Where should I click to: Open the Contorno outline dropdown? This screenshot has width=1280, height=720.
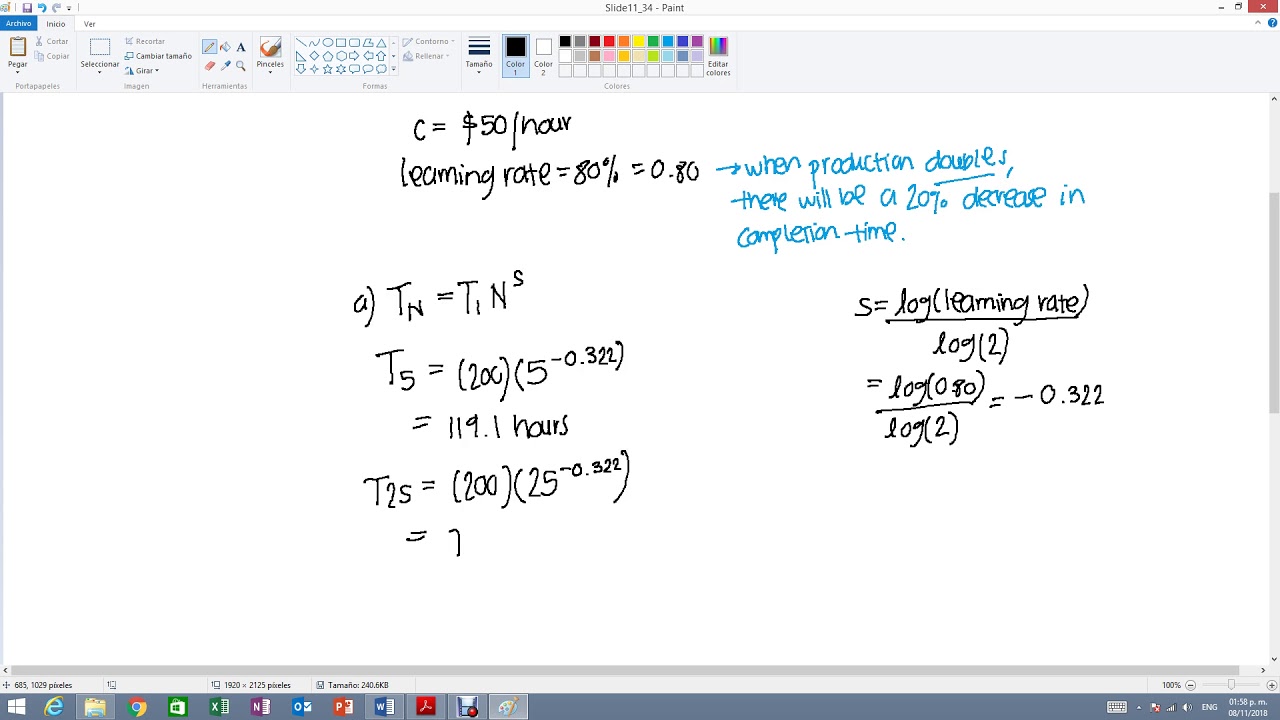coord(429,42)
